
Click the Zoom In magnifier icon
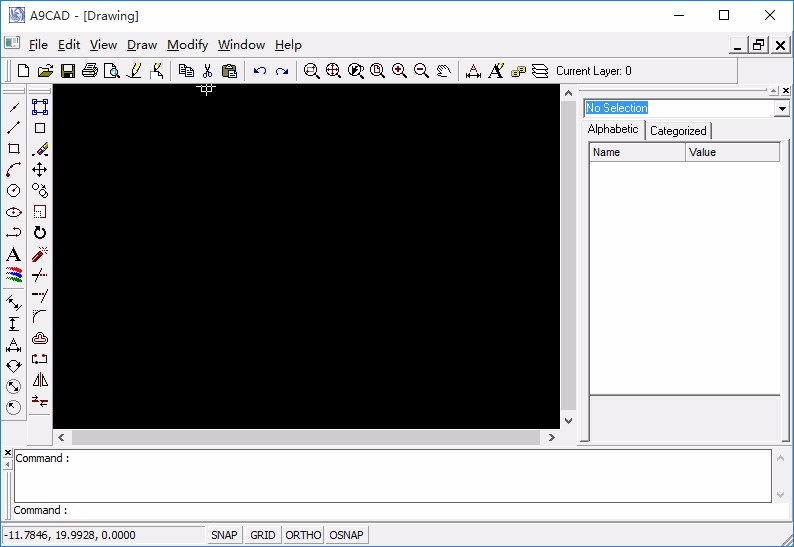(399, 71)
